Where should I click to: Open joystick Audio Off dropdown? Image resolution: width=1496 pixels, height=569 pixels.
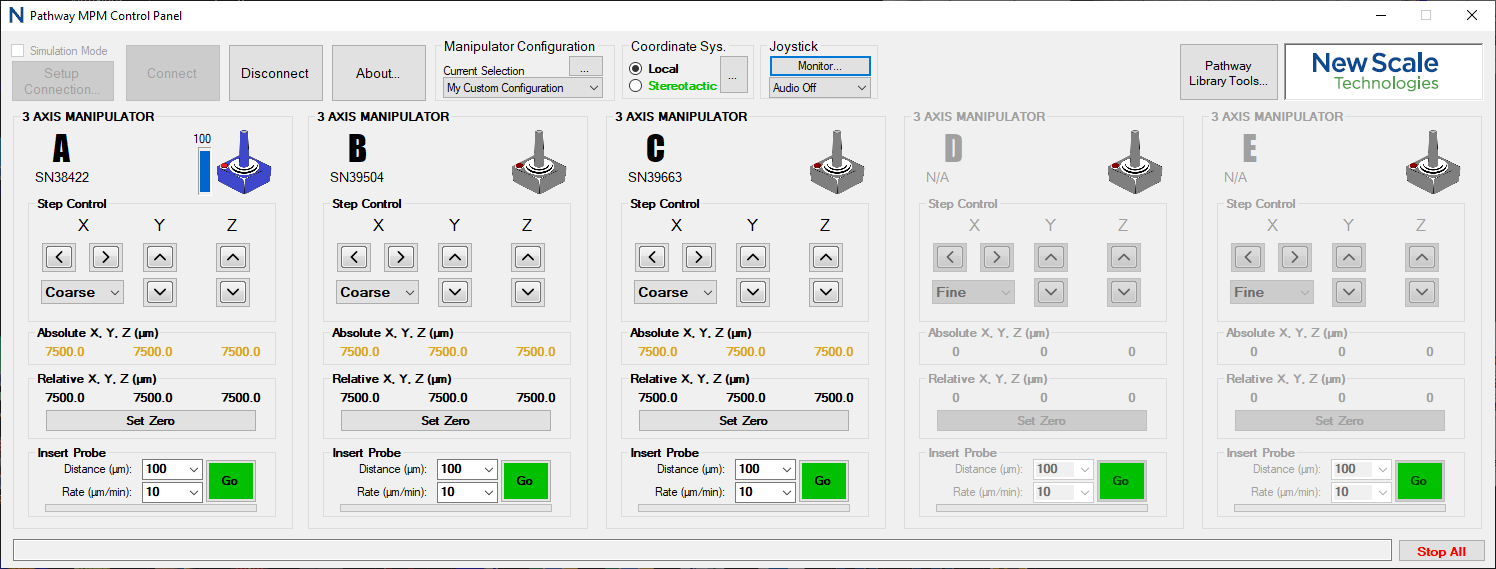tap(820, 88)
